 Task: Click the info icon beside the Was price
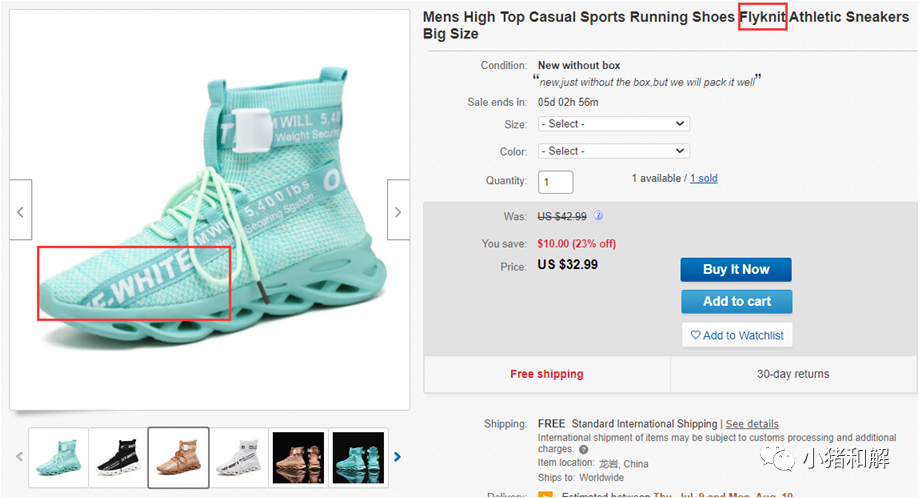pos(599,216)
